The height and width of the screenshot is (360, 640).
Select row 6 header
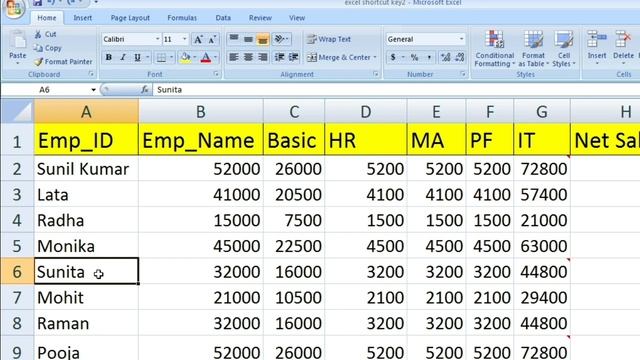17,272
